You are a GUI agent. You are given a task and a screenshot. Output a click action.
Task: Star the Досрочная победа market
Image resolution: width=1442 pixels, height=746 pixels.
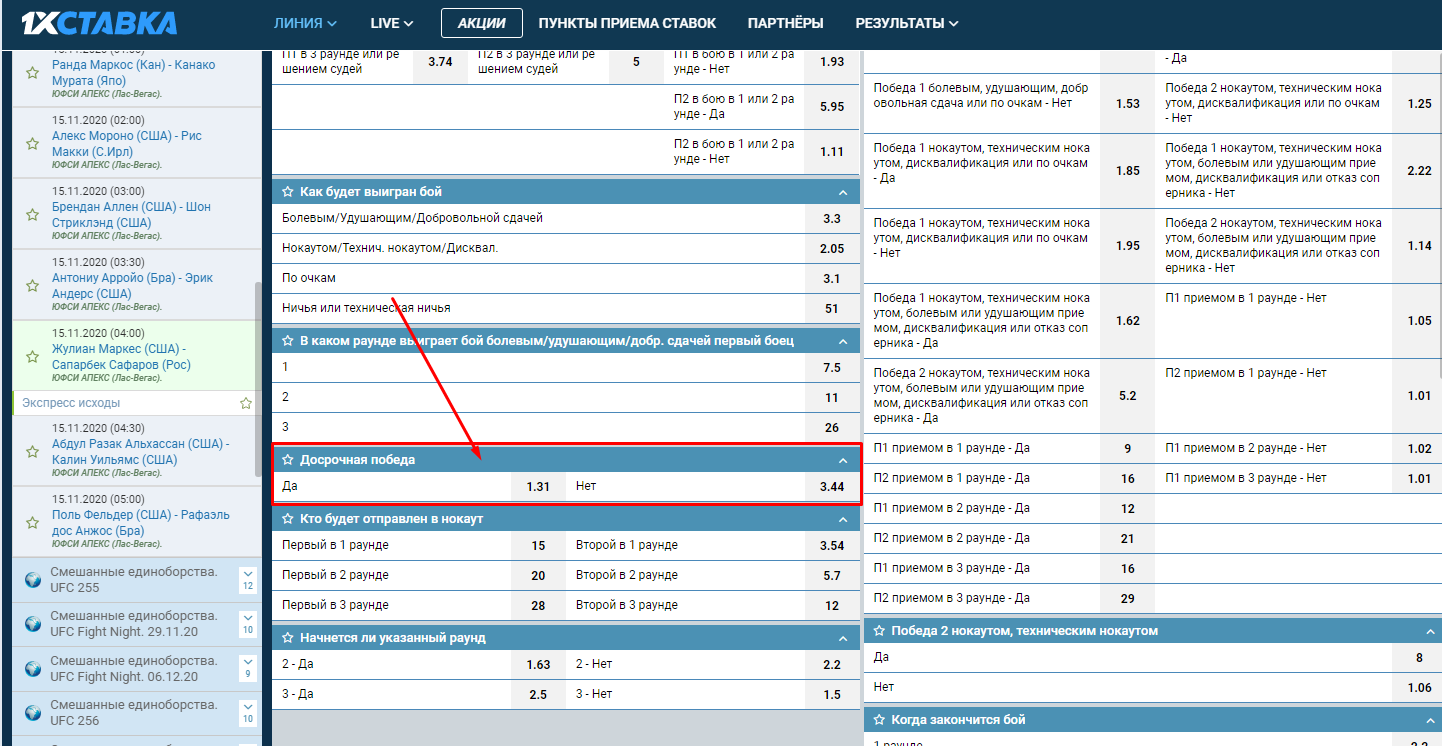pyautogui.click(x=288, y=460)
